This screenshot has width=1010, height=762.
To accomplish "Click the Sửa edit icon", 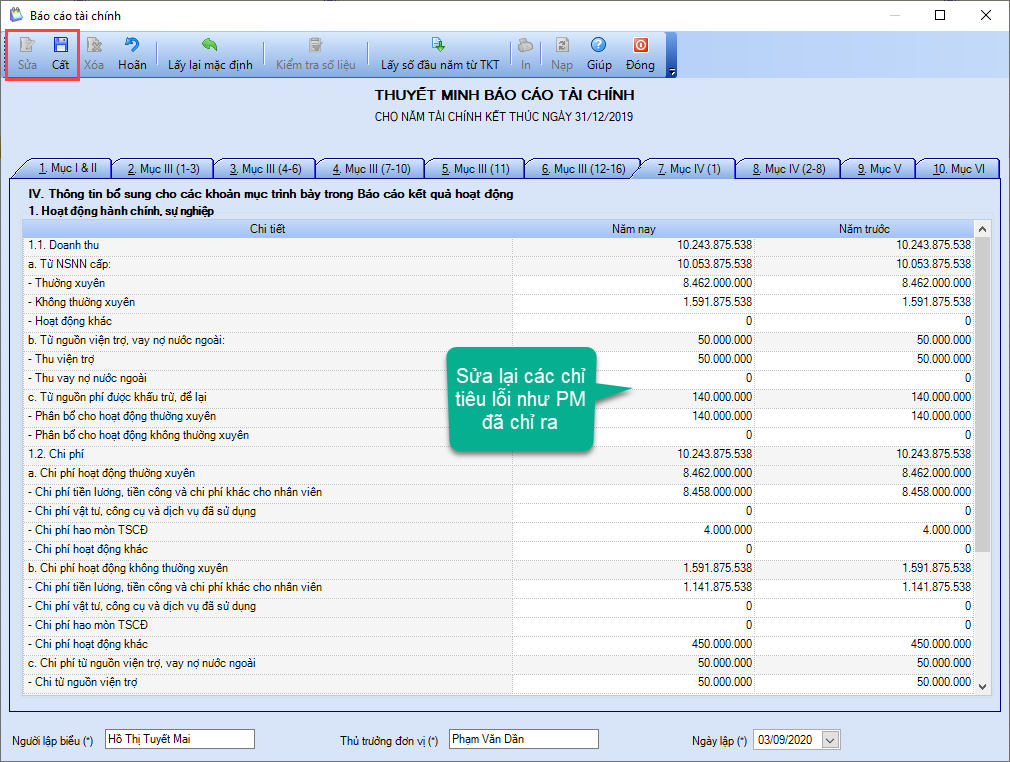I will (27, 54).
